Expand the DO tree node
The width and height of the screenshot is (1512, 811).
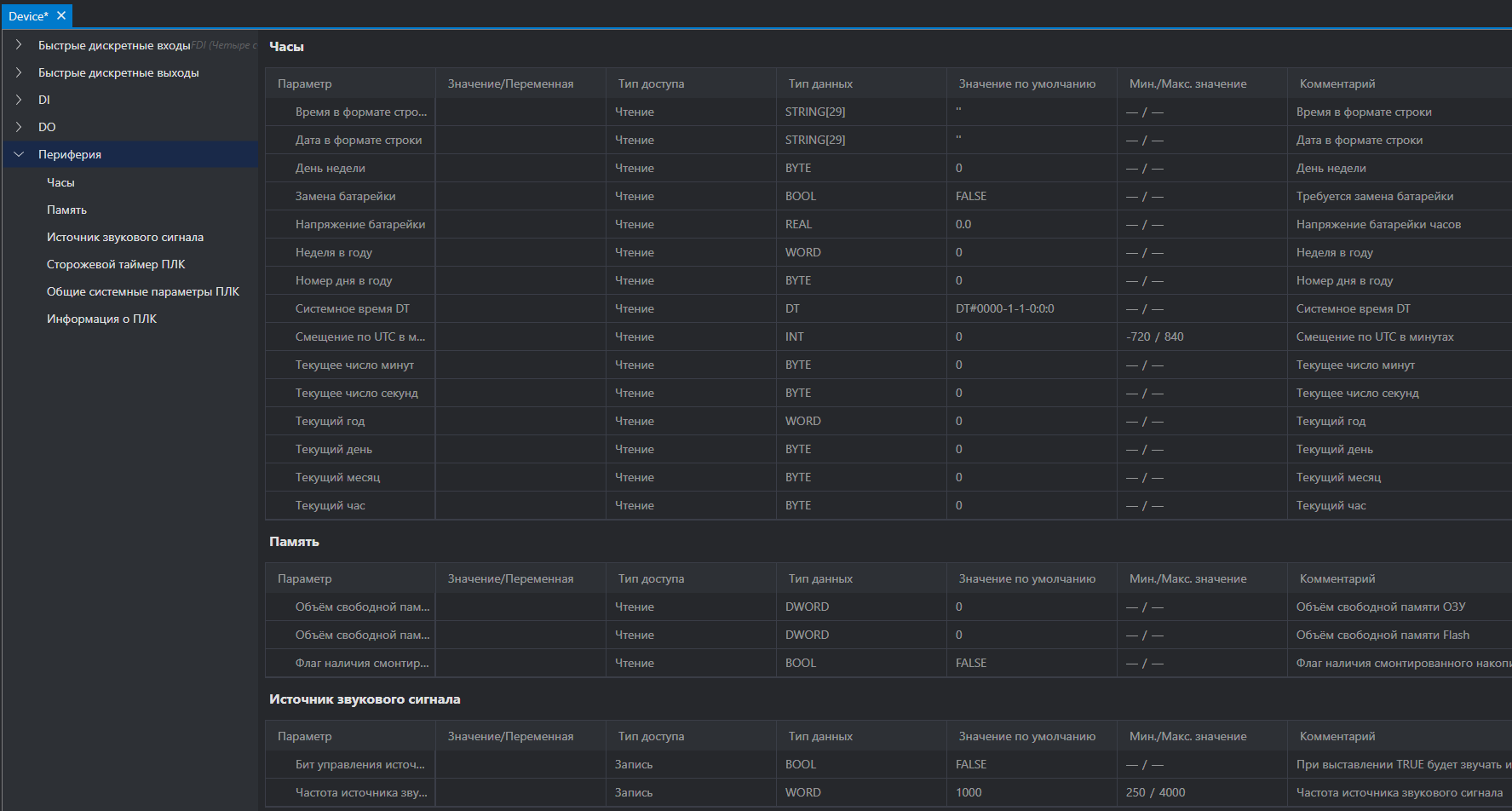[x=19, y=127]
